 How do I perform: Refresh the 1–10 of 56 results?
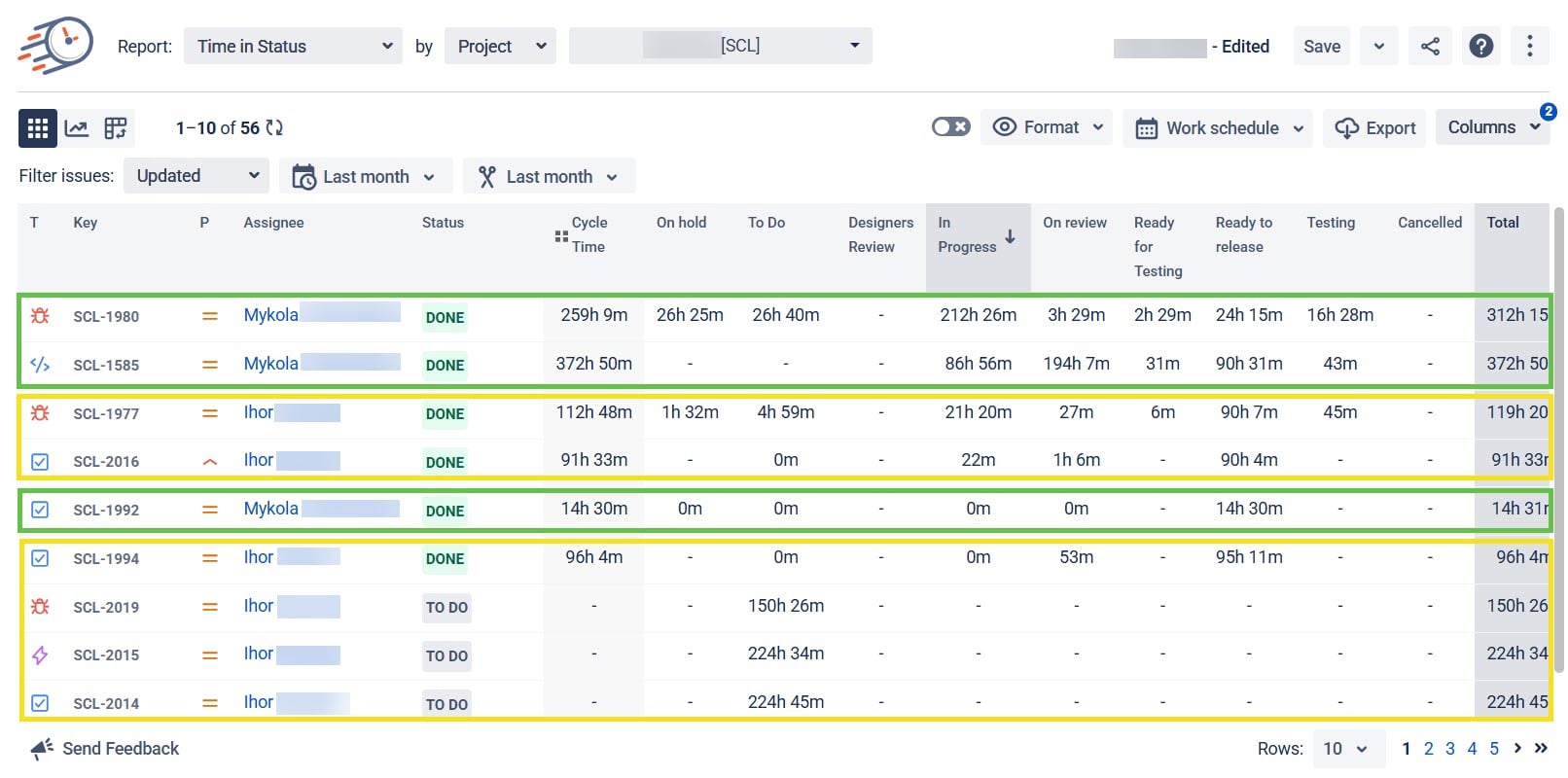click(x=274, y=127)
